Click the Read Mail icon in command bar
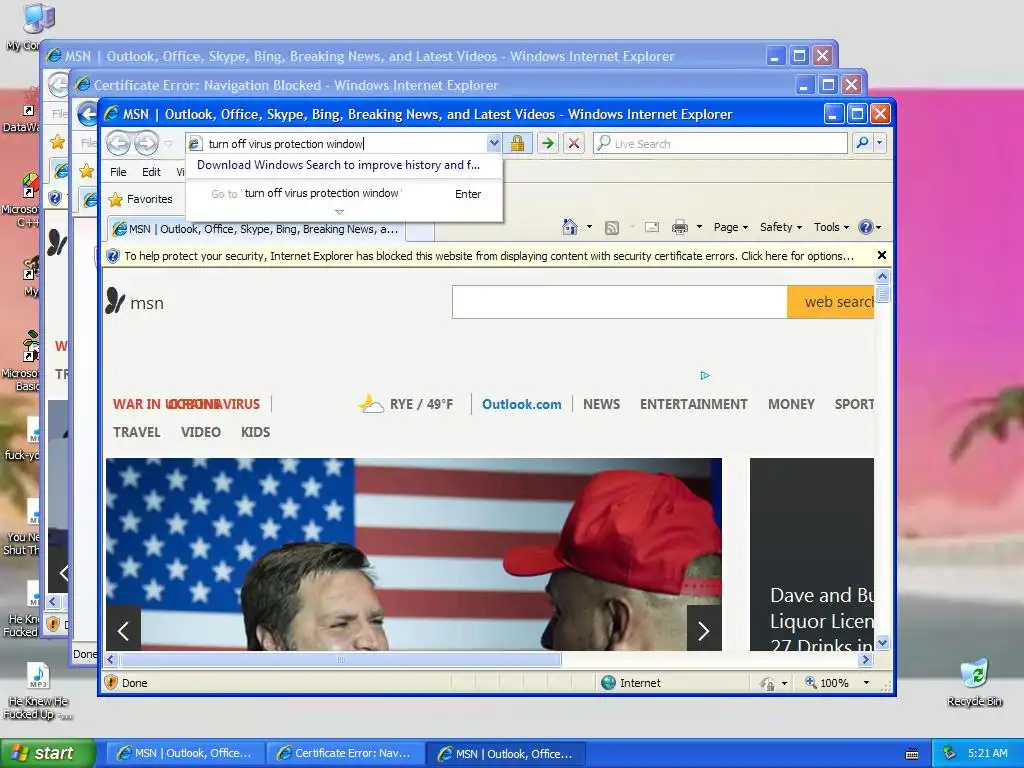The width and height of the screenshot is (1024, 768). point(652,227)
